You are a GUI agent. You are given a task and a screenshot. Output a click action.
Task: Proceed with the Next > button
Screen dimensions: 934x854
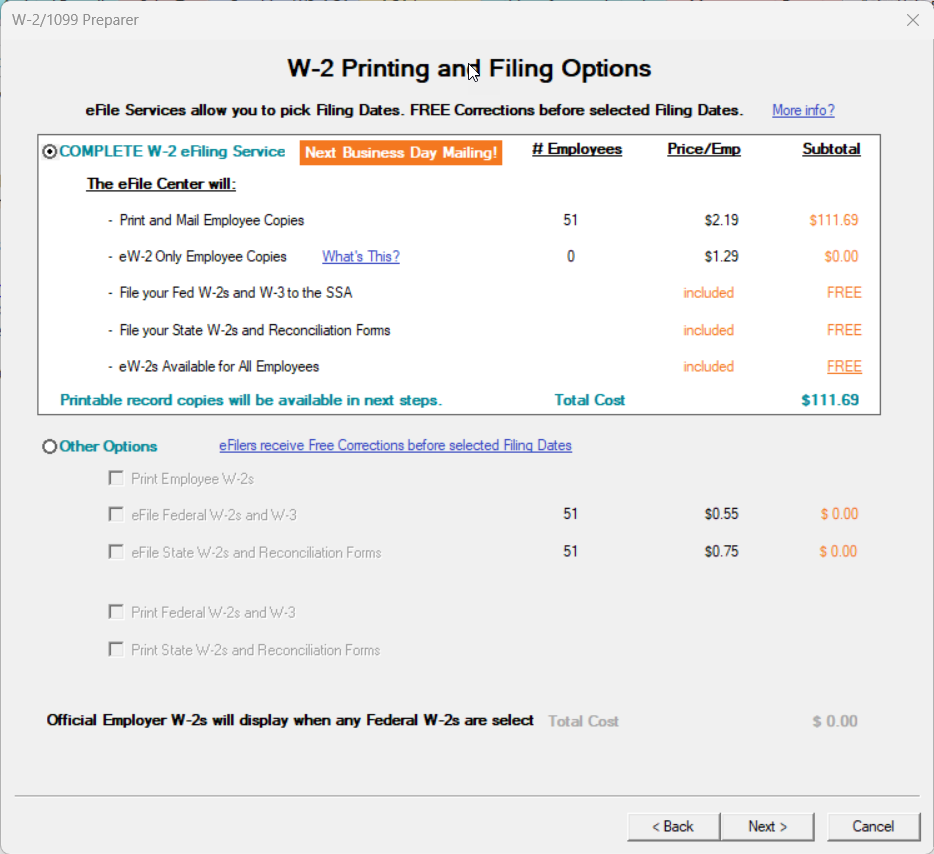coord(767,826)
